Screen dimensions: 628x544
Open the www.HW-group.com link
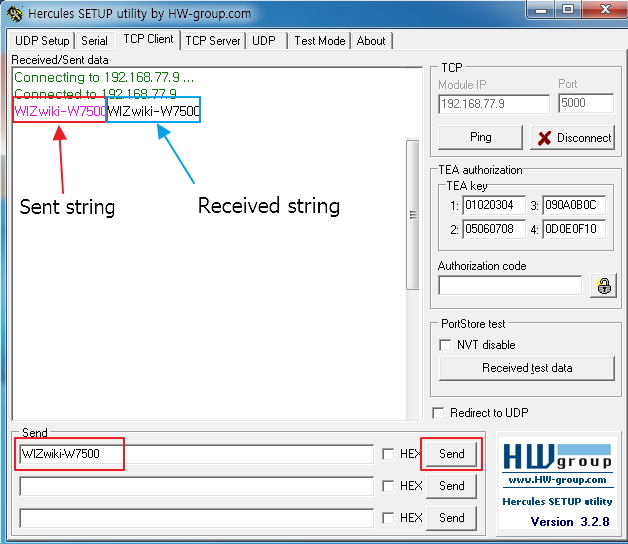(557, 480)
